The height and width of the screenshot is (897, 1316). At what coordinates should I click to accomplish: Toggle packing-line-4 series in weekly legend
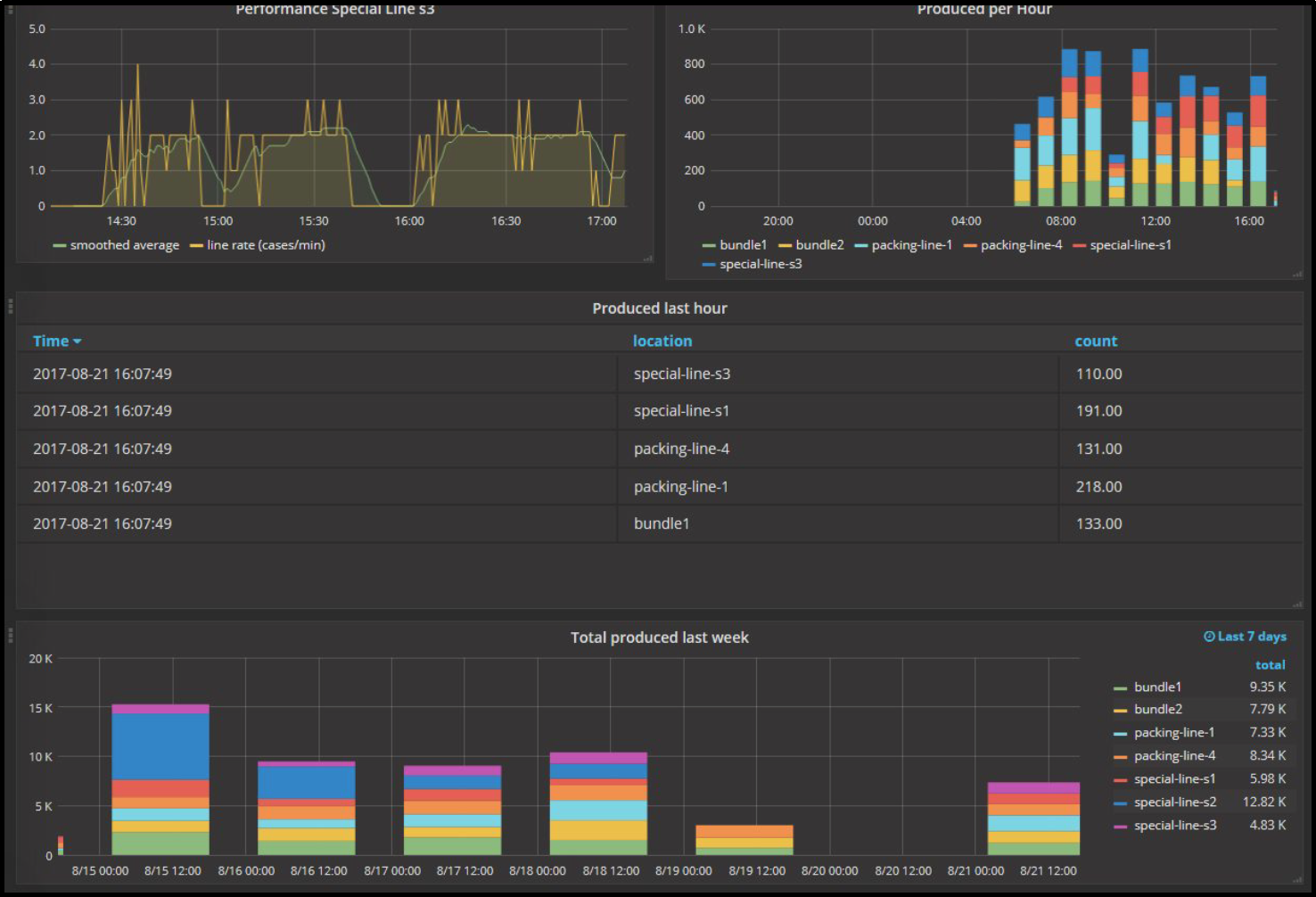point(1174,756)
